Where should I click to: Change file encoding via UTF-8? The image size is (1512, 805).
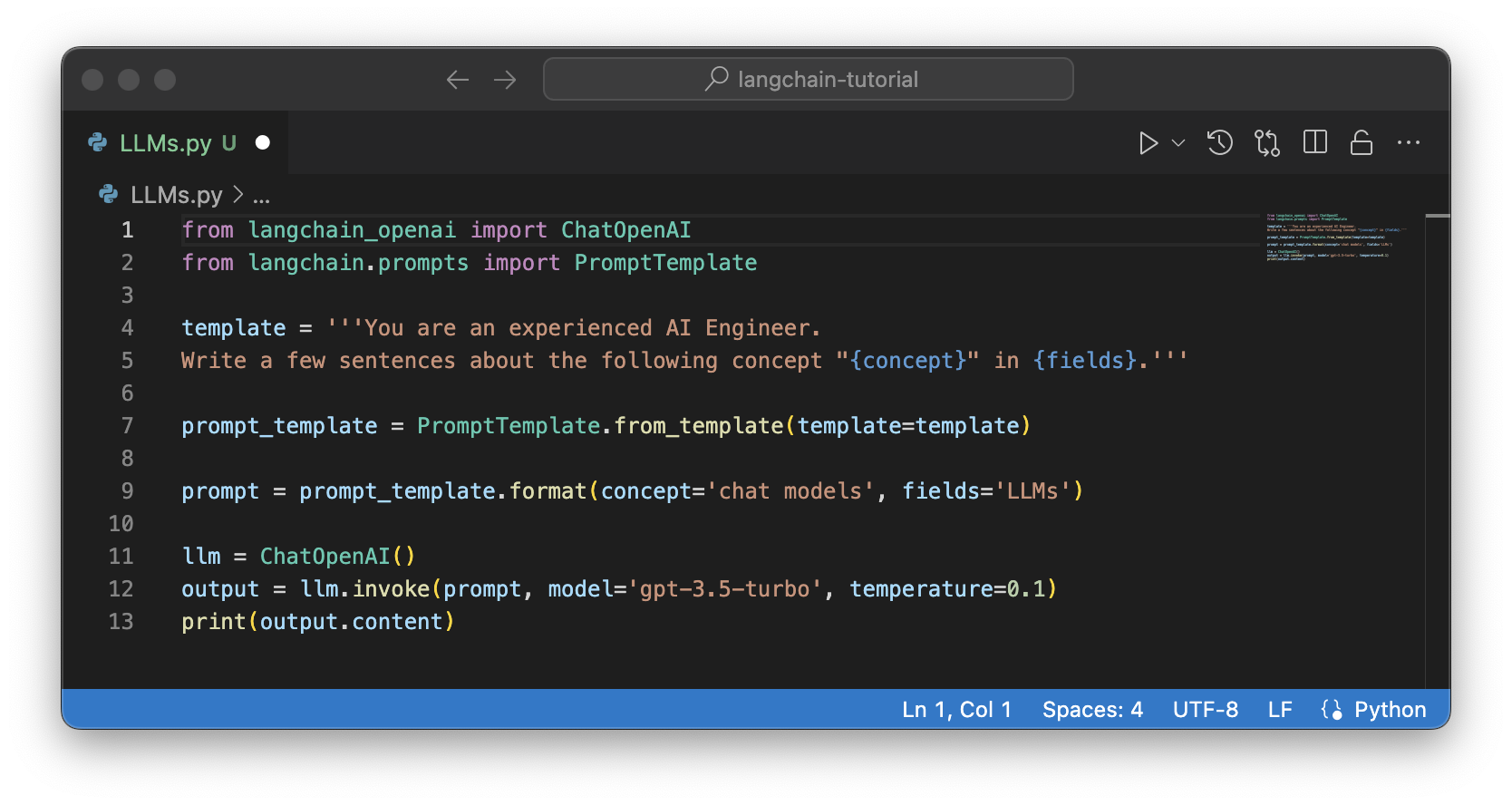(1206, 710)
